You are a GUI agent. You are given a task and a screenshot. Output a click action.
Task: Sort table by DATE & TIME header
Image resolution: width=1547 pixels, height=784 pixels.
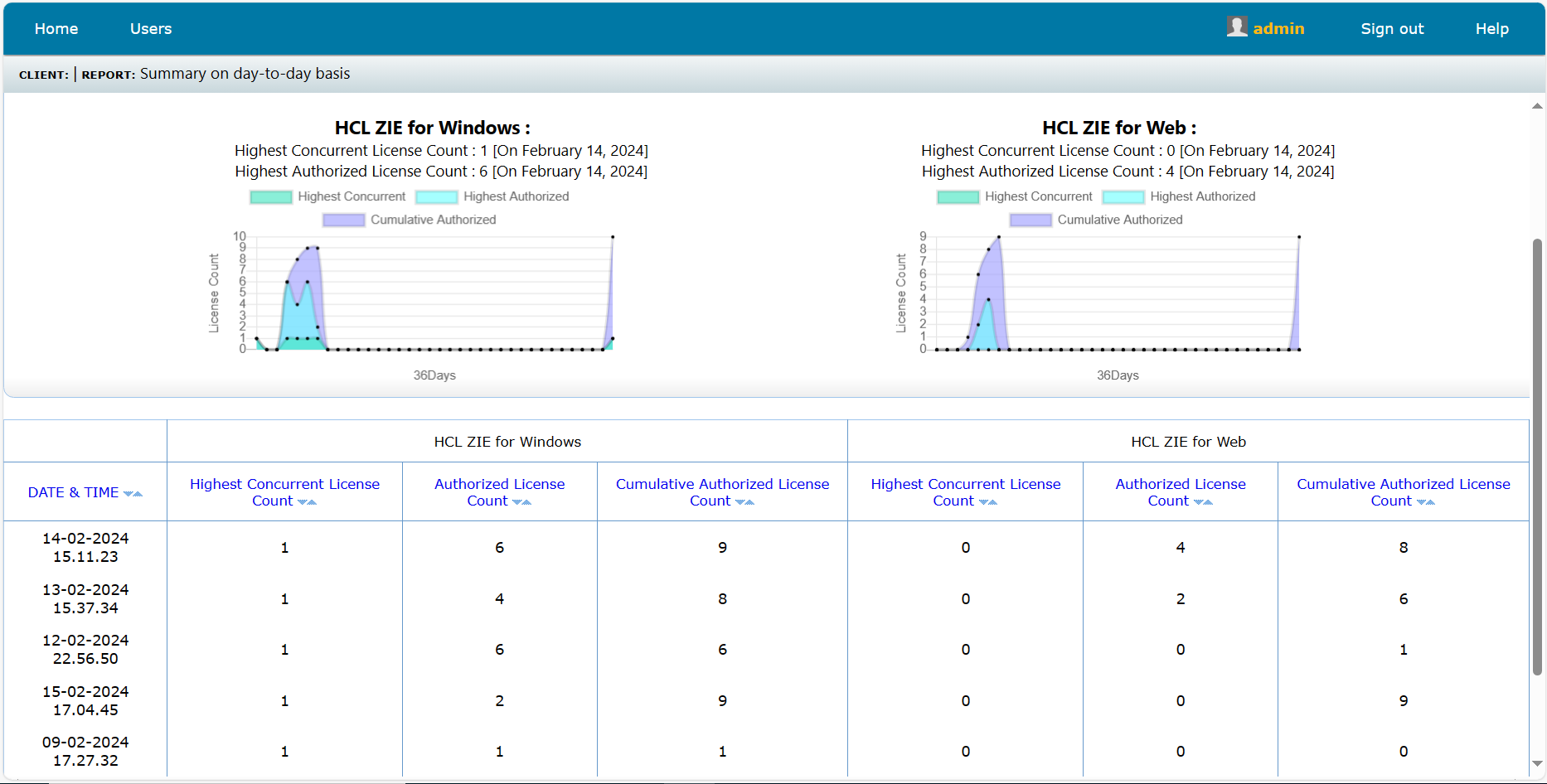[x=74, y=492]
